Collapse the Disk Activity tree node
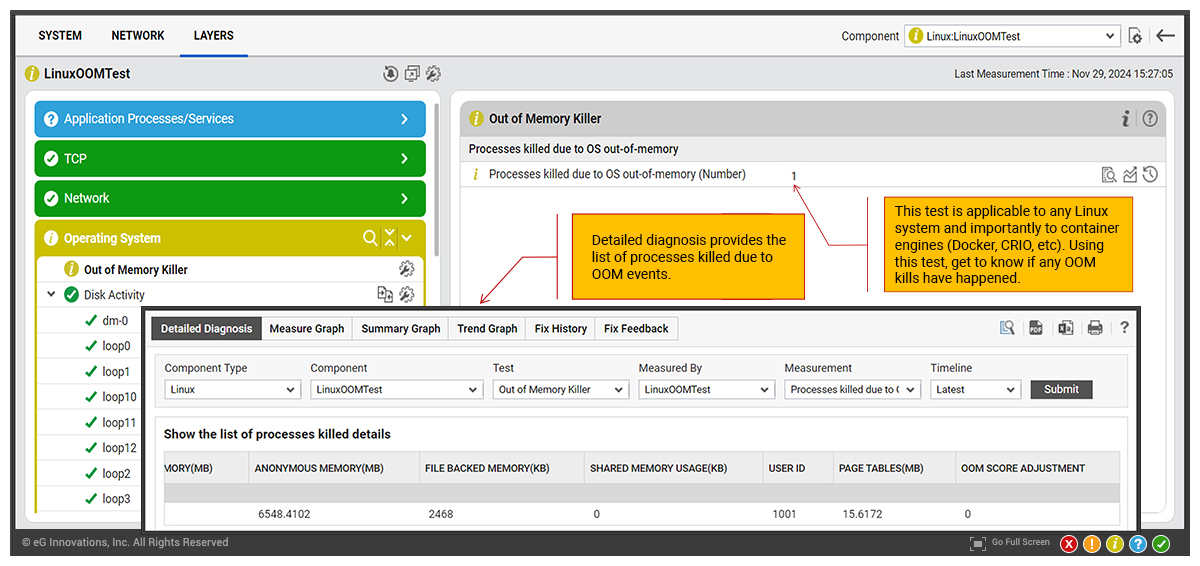The image size is (1200, 566). coord(51,295)
